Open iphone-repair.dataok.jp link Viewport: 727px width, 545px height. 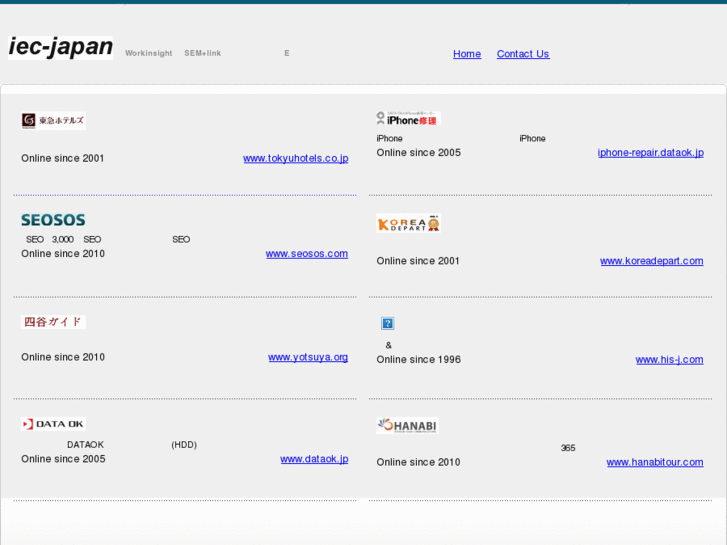(x=650, y=153)
